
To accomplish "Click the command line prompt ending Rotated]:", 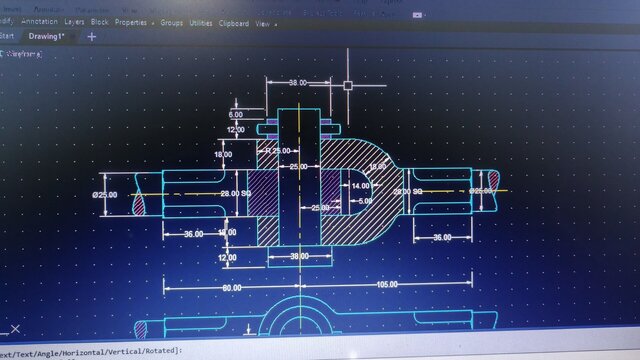I will [91, 352].
